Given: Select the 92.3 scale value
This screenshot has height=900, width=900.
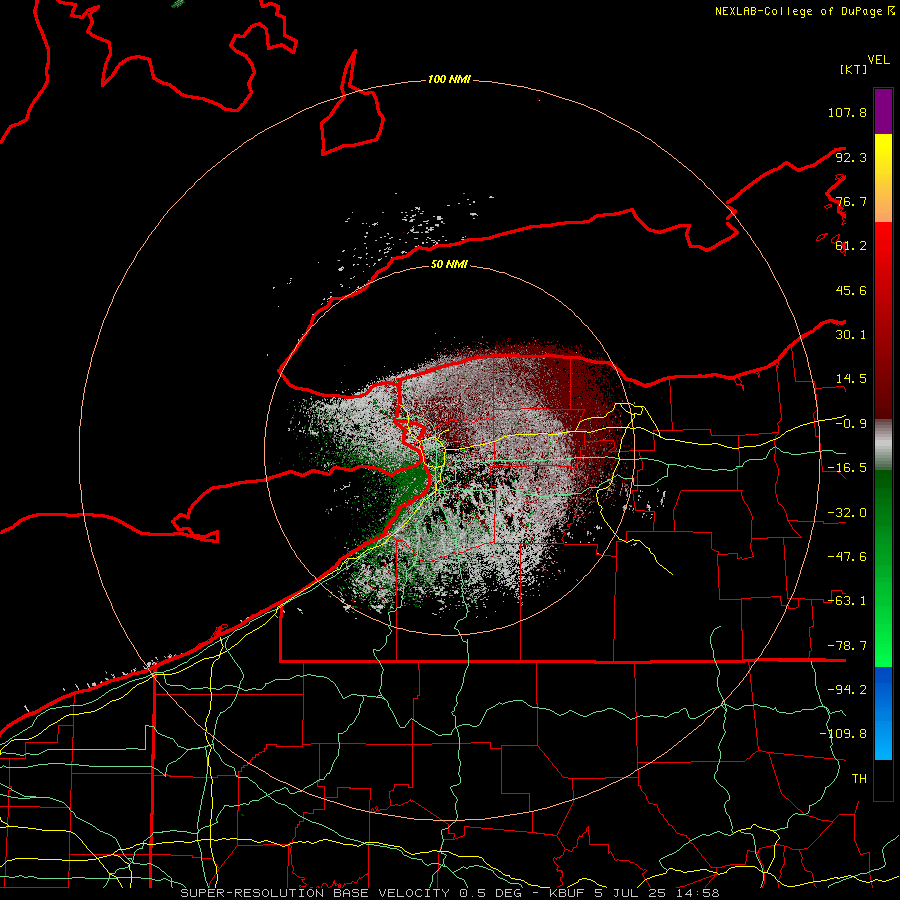Looking at the screenshot, I should (851, 157).
